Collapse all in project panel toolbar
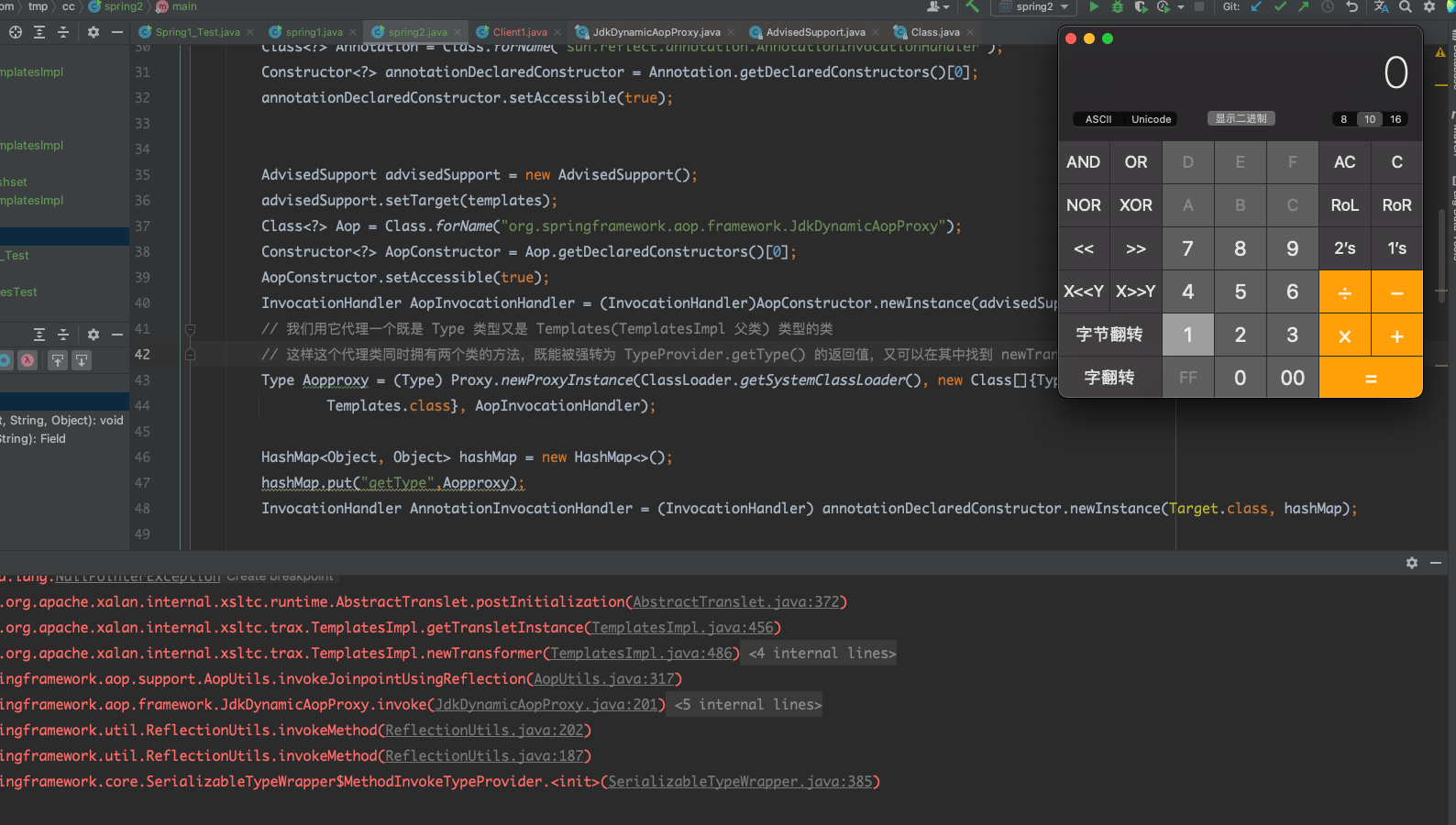1456x825 pixels. [63, 32]
